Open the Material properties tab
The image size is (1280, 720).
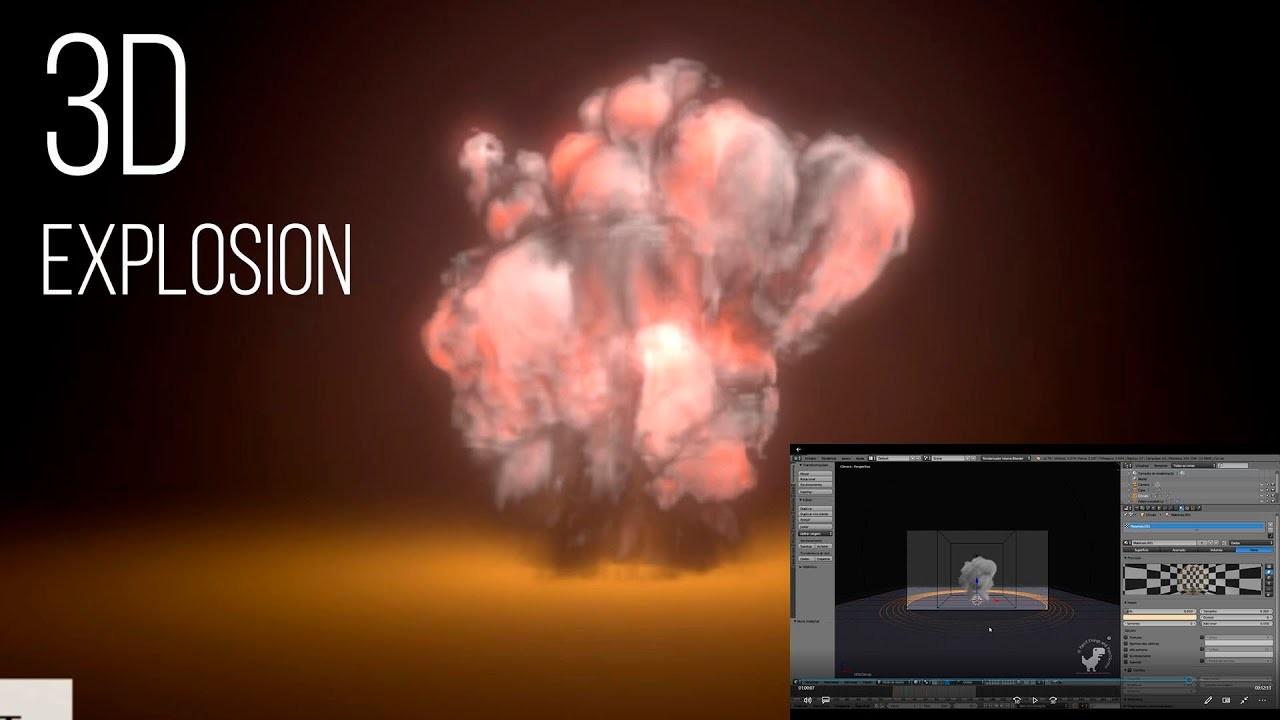(1181, 508)
